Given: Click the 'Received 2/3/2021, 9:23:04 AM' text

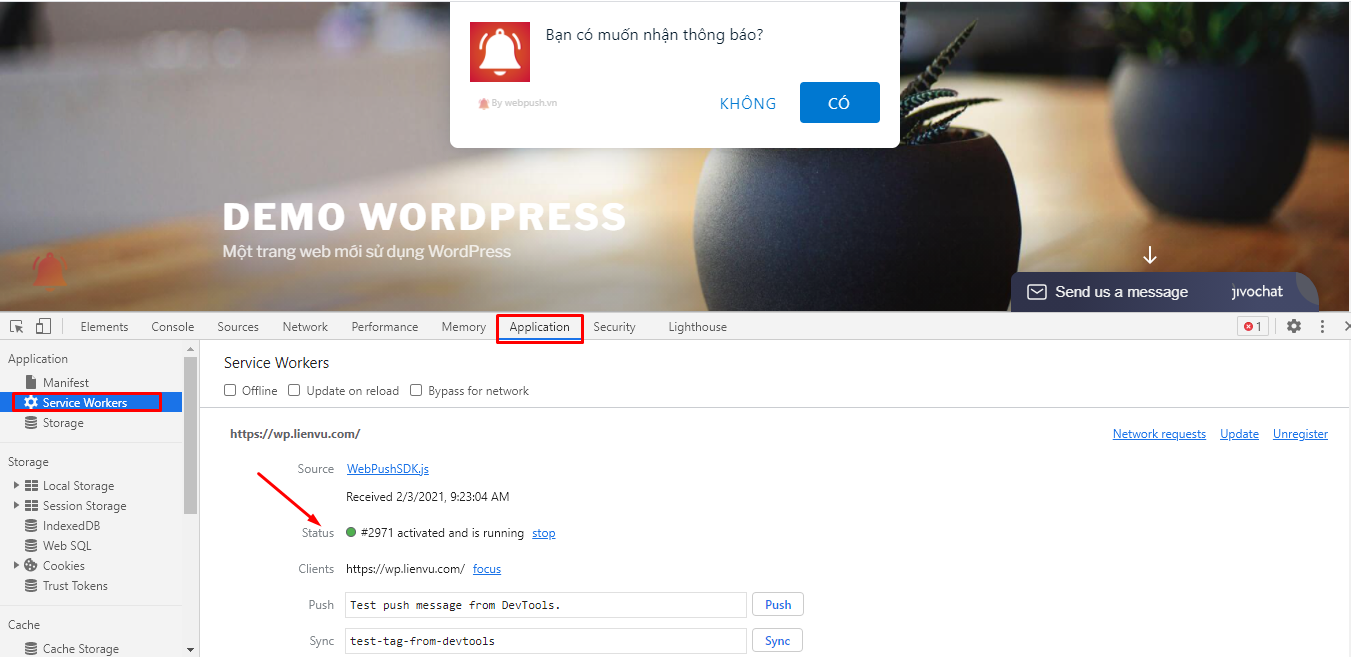Looking at the screenshot, I should [x=428, y=497].
